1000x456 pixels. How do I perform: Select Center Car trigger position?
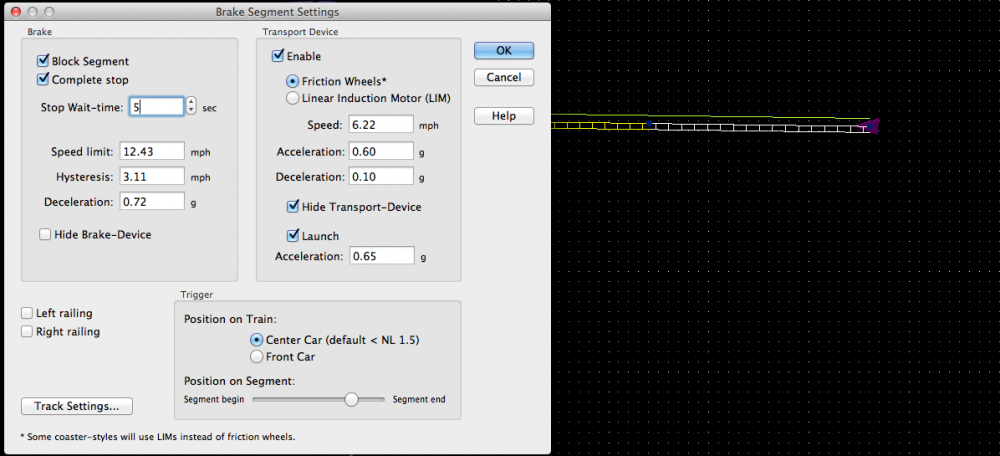(257, 340)
